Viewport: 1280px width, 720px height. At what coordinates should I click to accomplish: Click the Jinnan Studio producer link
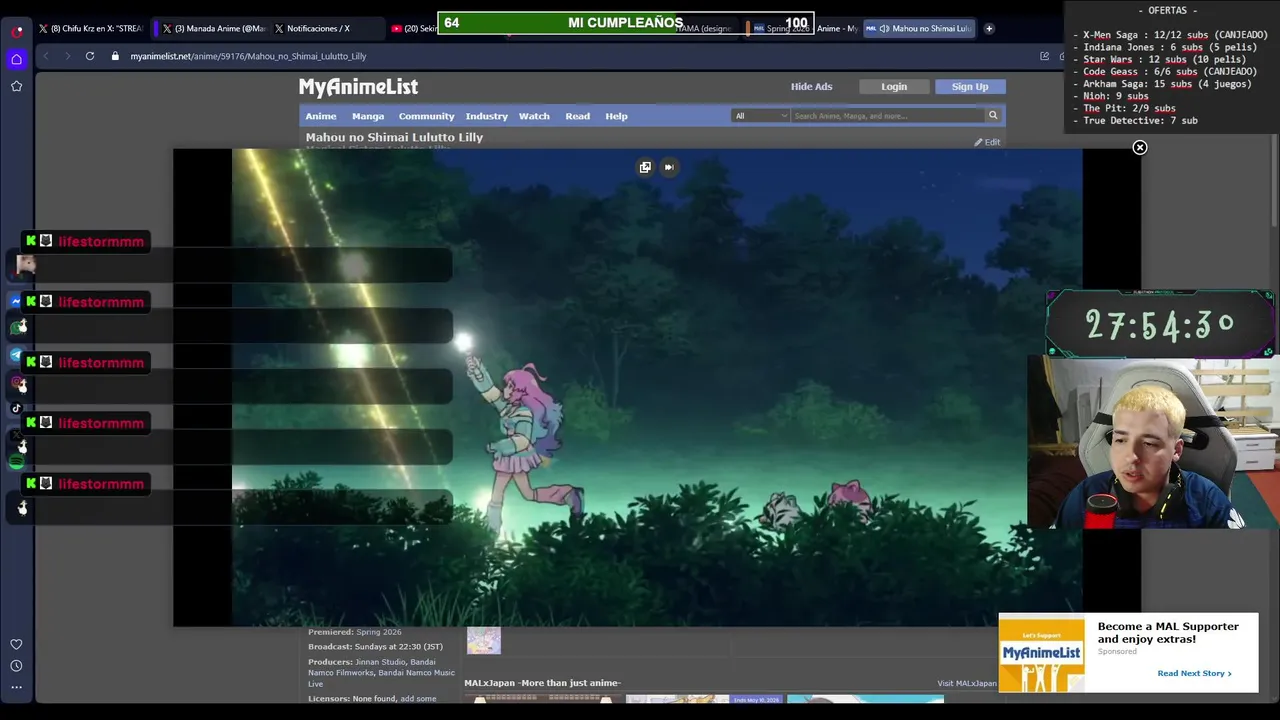380,662
